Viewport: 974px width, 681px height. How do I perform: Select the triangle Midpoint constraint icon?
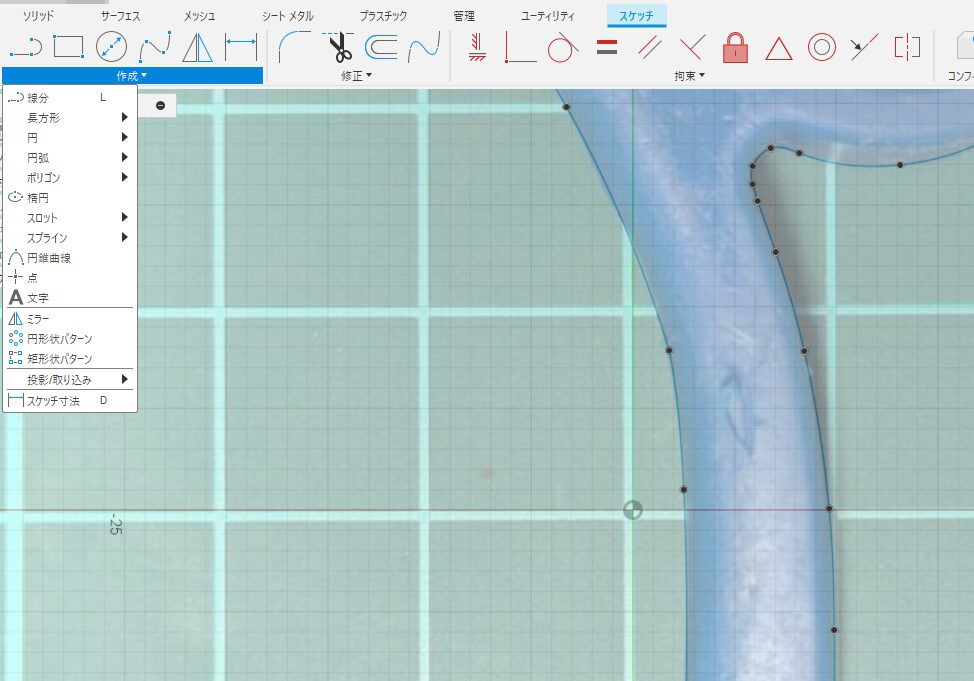click(x=778, y=47)
